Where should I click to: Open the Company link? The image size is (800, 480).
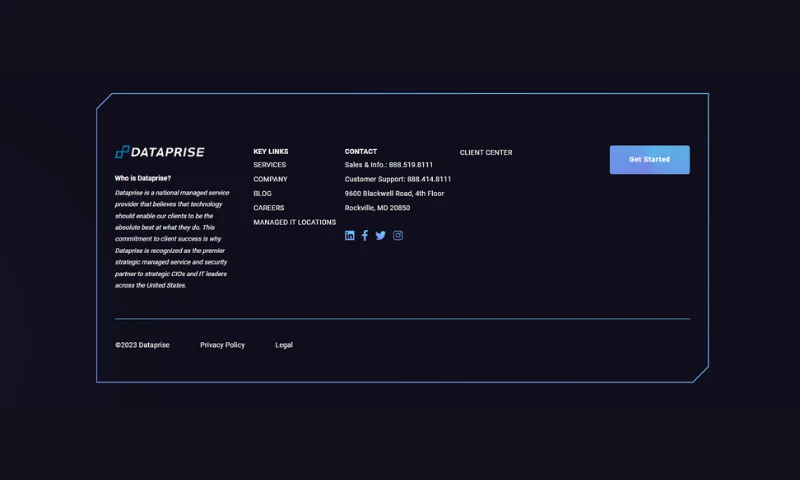point(270,179)
